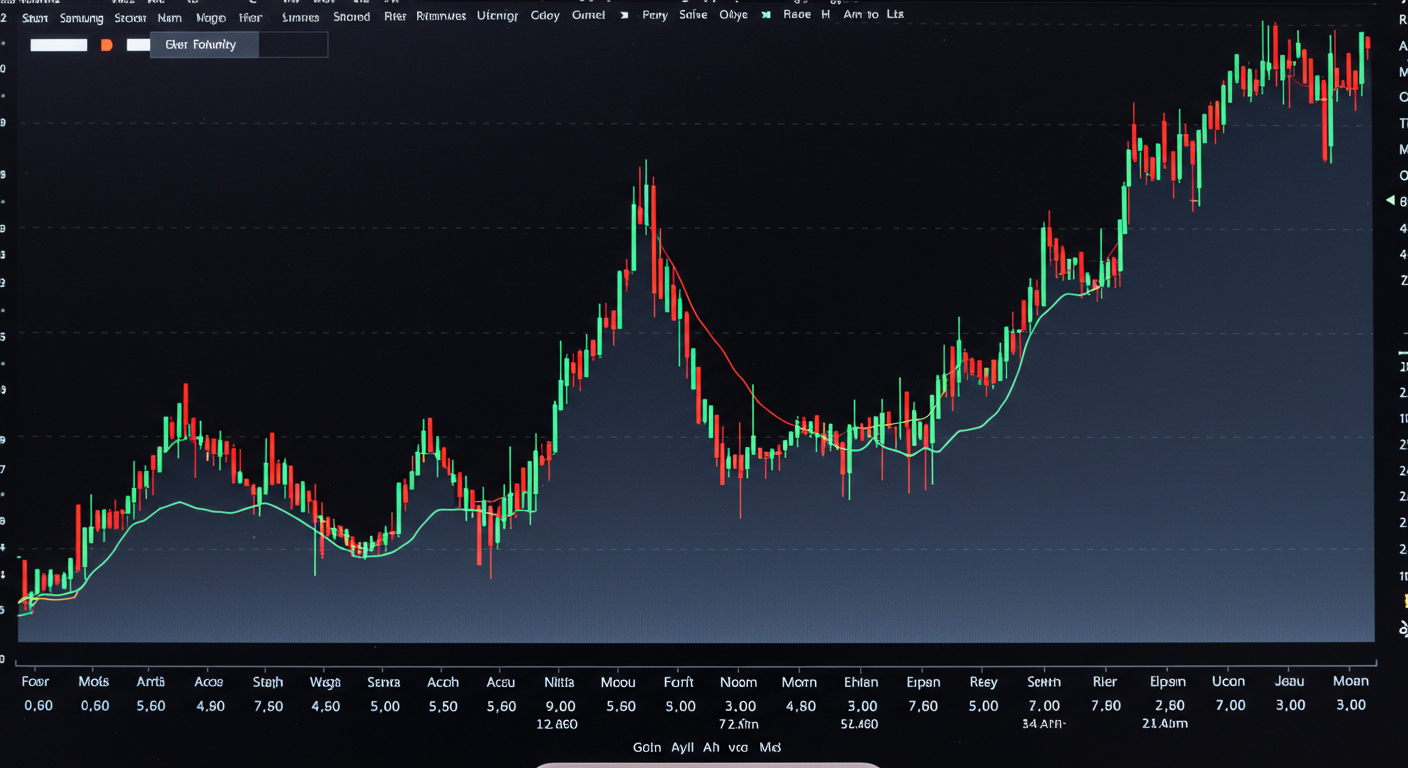Select the Eipsn axis label
The image size is (1408, 768).
tap(923, 682)
